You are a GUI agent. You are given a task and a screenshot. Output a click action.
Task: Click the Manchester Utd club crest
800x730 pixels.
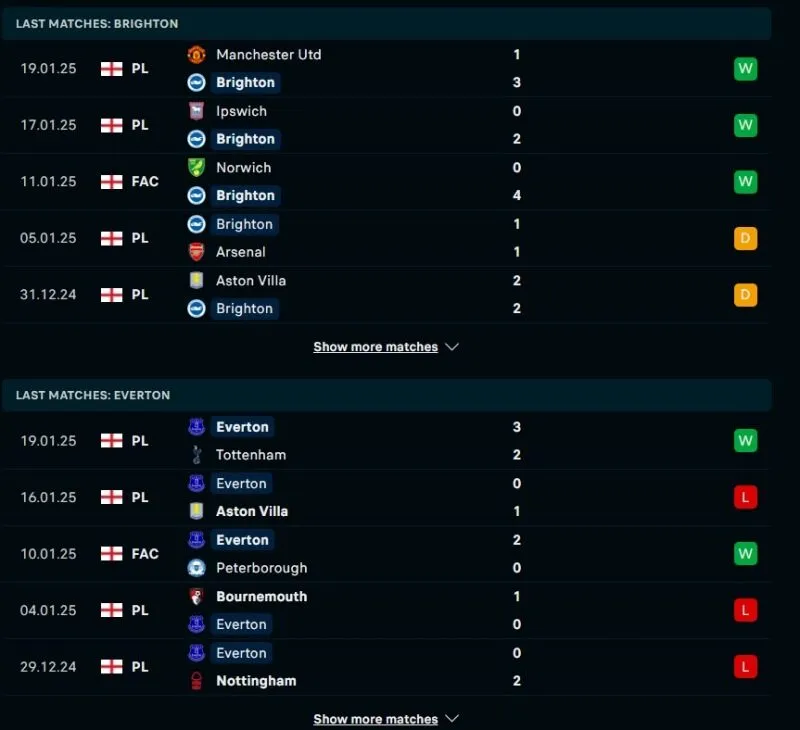coord(196,55)
